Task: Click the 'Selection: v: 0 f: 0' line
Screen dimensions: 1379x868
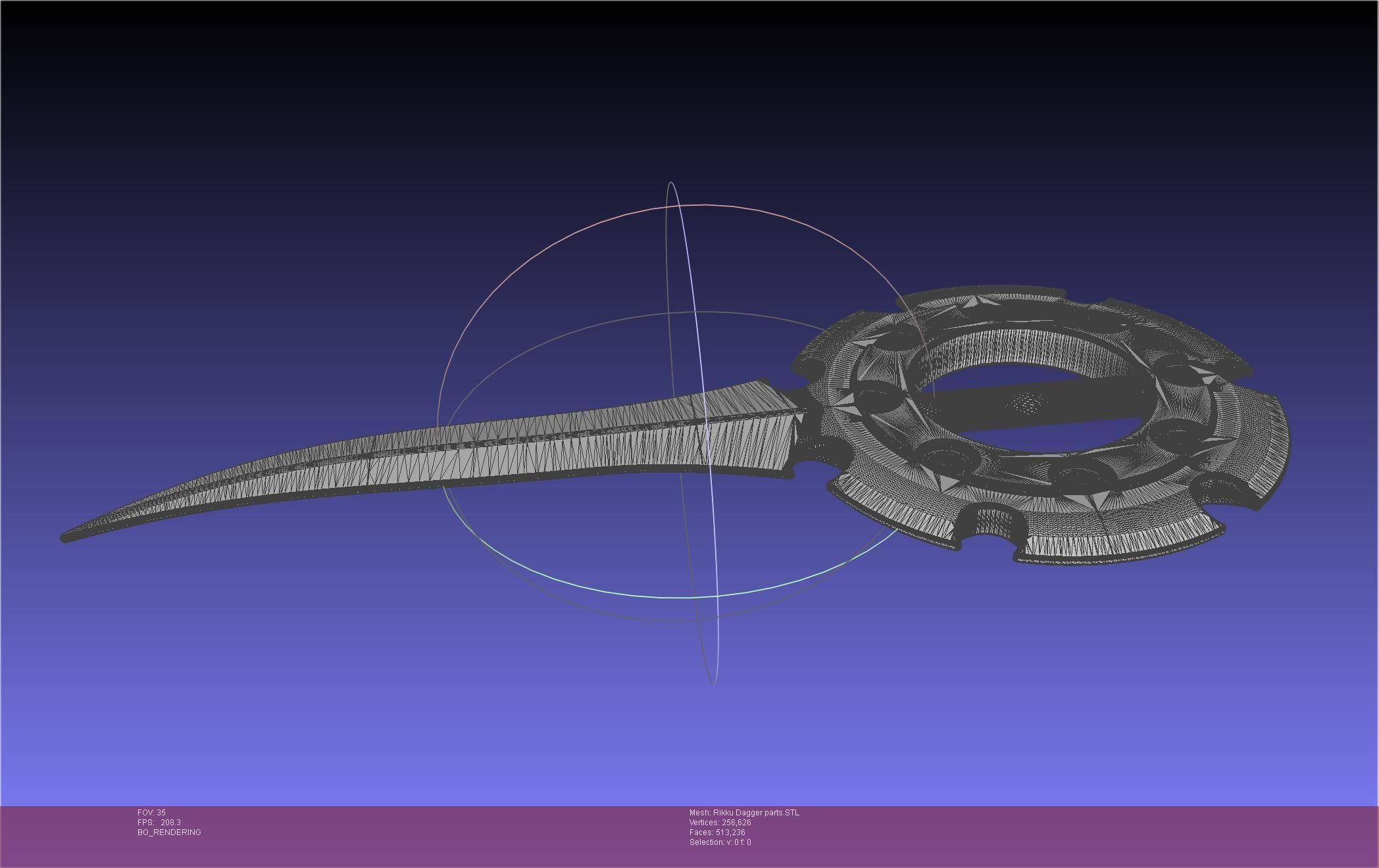Action: point(720,842)
